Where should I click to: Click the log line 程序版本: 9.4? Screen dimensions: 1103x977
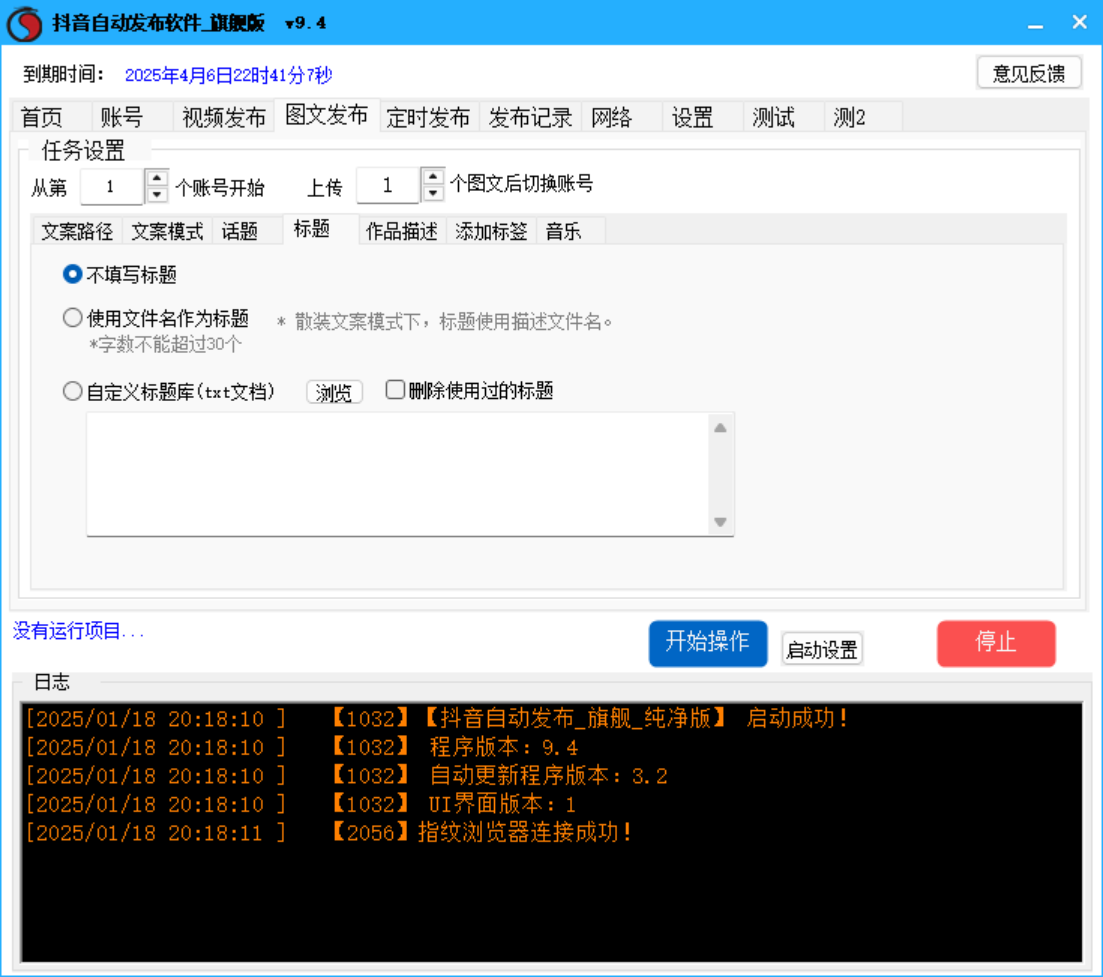coord(302,747)
